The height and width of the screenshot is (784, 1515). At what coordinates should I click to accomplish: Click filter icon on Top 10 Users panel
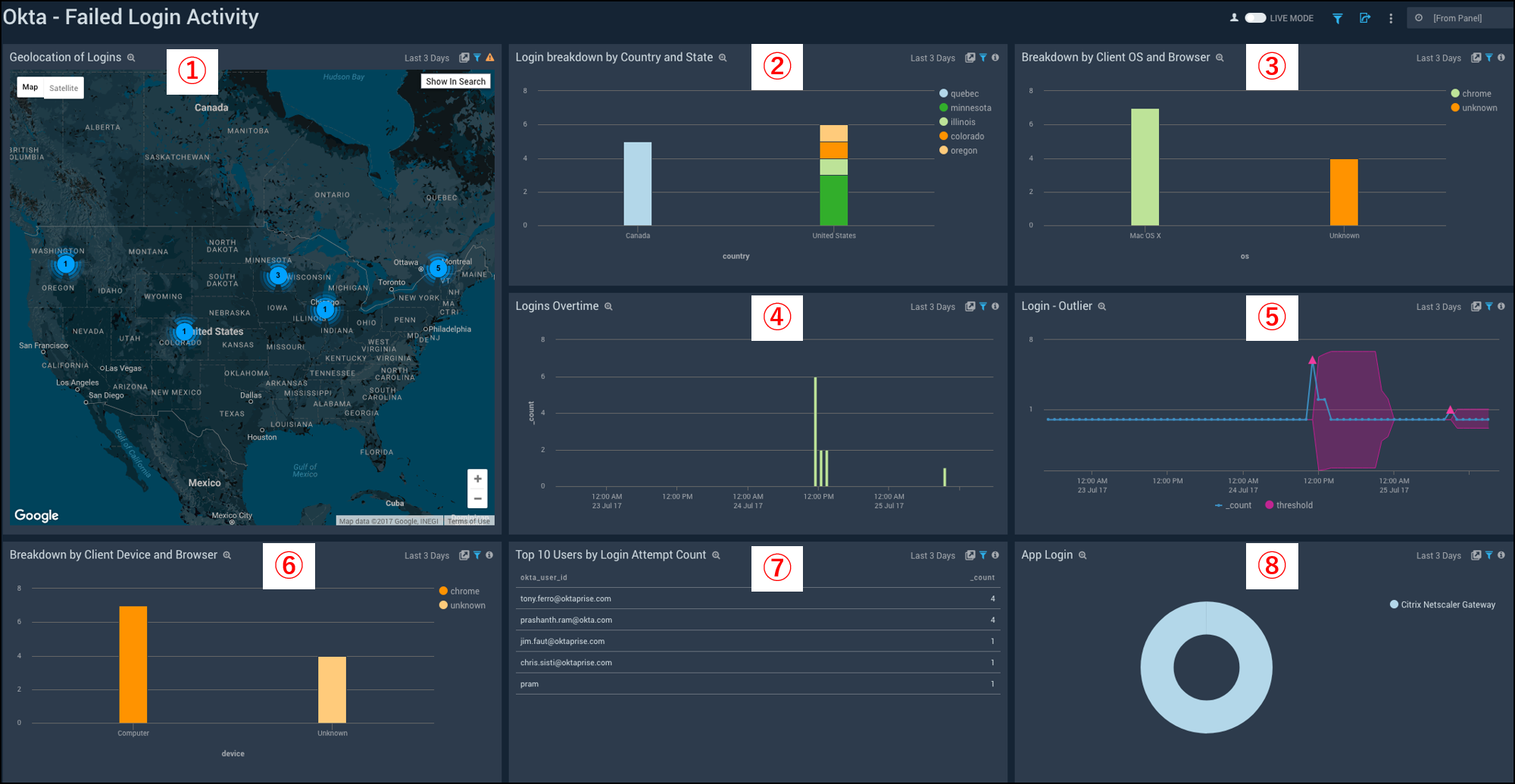[x=983, y=555]
